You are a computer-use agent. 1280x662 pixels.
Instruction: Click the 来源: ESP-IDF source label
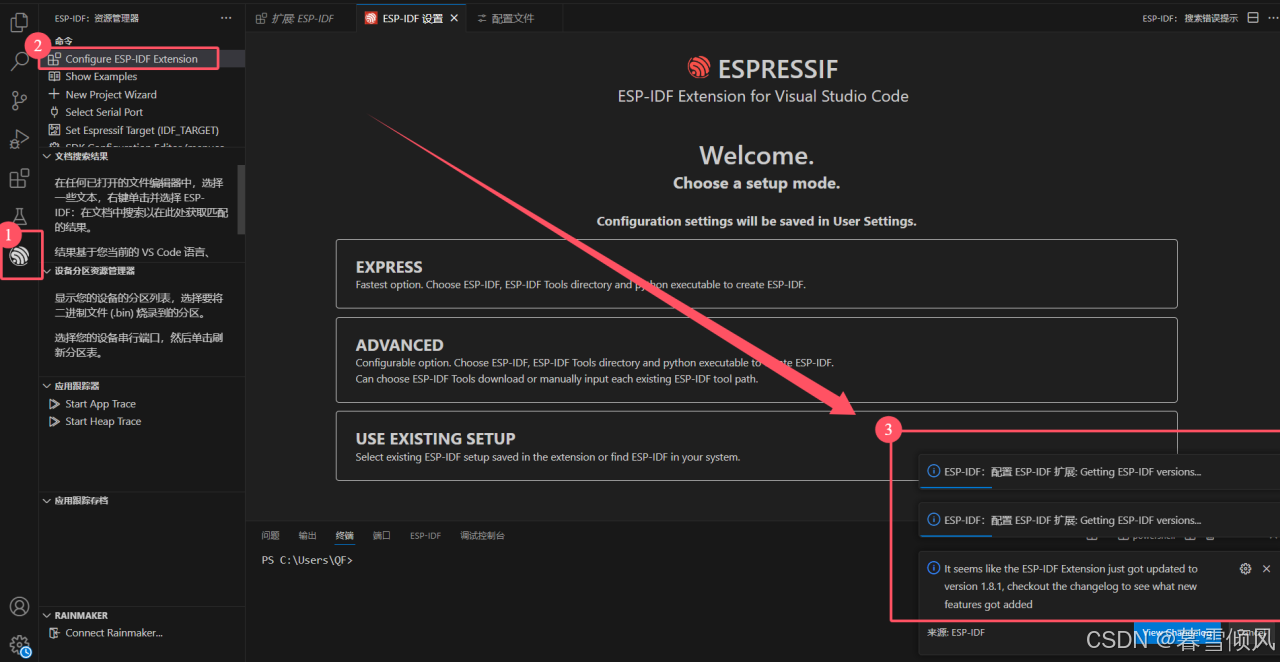tap(956, 632)
